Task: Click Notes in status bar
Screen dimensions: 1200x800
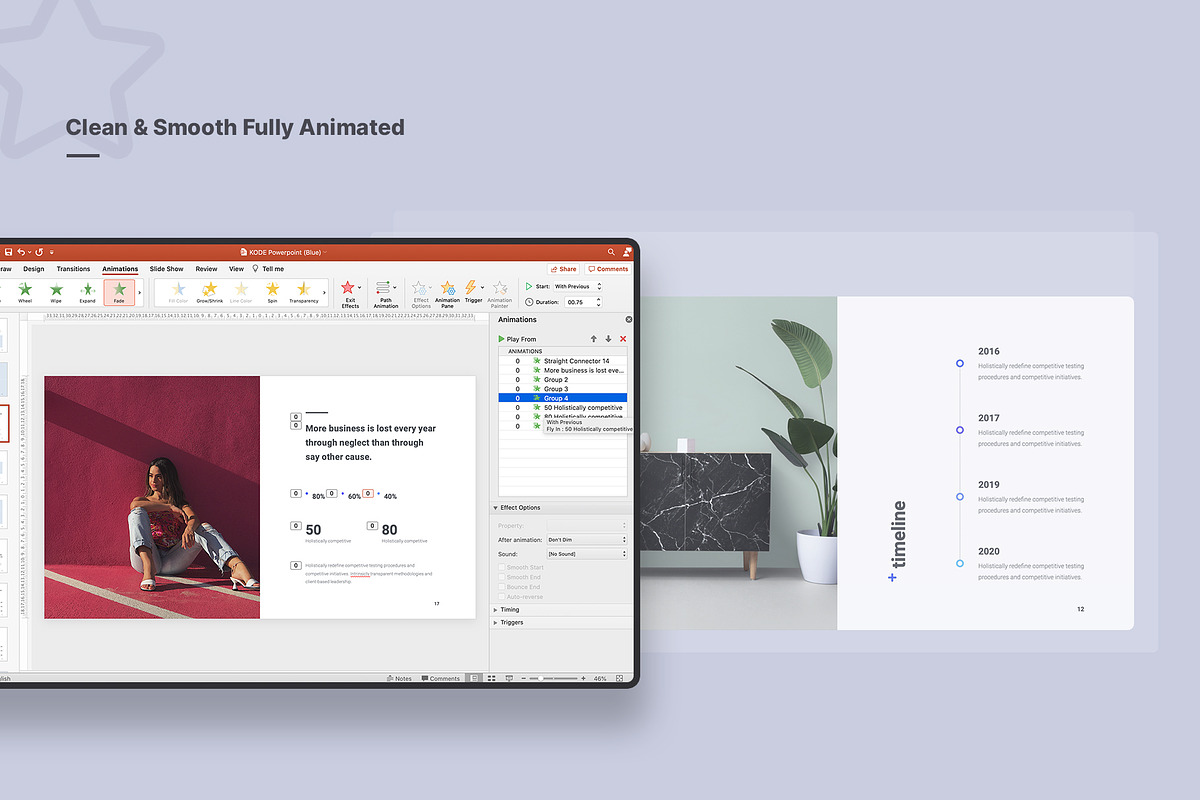Action: [x=399, y=678]
